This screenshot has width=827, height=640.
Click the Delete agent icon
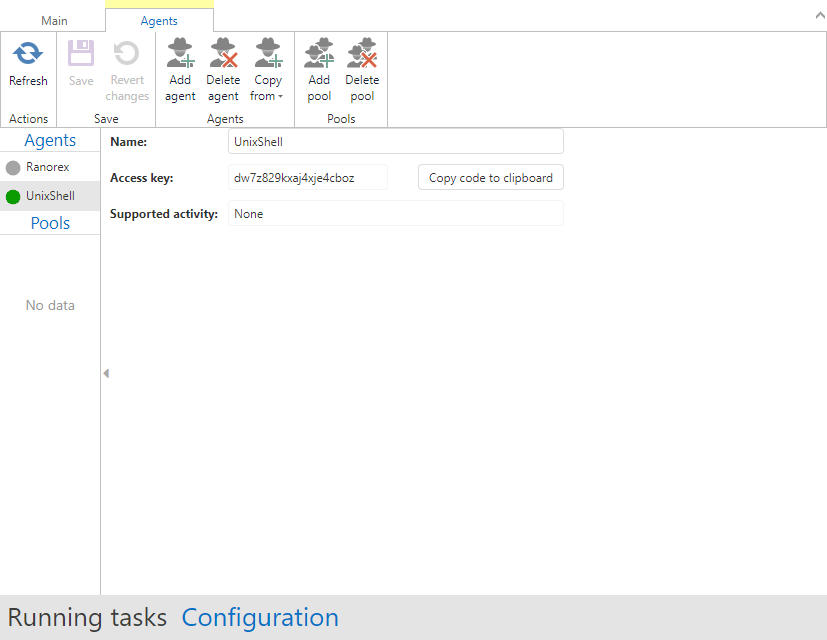pyautogui.click(x=223, y=53)
